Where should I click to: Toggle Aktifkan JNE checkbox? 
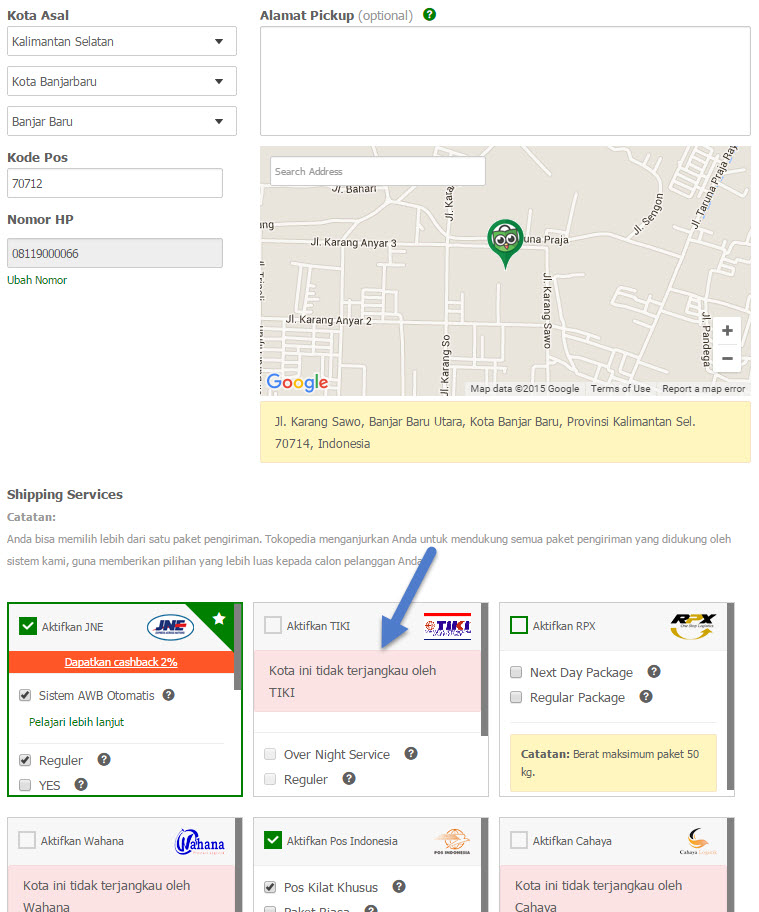click(28, 626)
